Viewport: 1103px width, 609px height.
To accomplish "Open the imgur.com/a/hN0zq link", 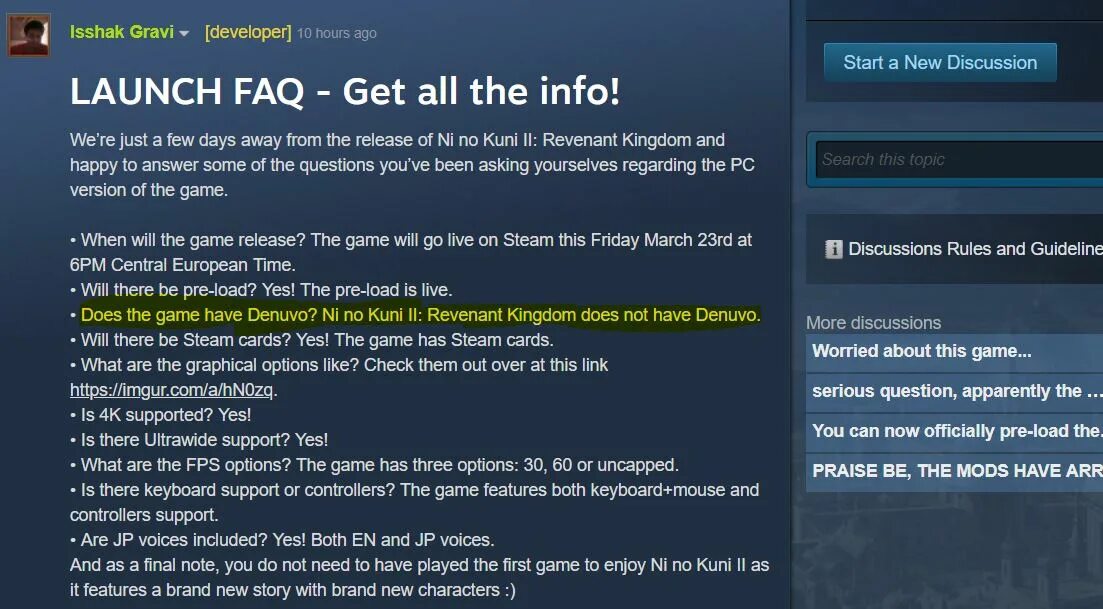I will point(172,390).
